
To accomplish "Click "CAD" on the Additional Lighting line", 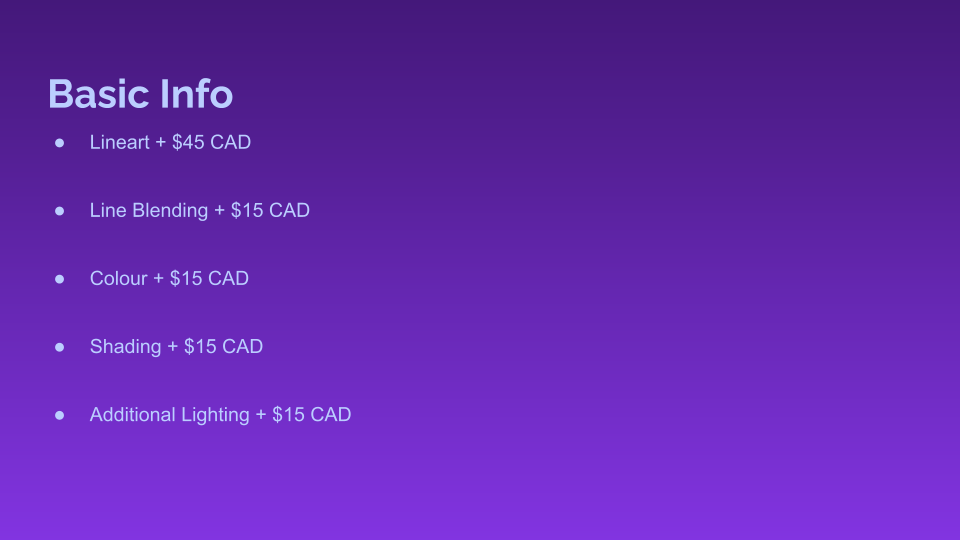I will 330,414.
